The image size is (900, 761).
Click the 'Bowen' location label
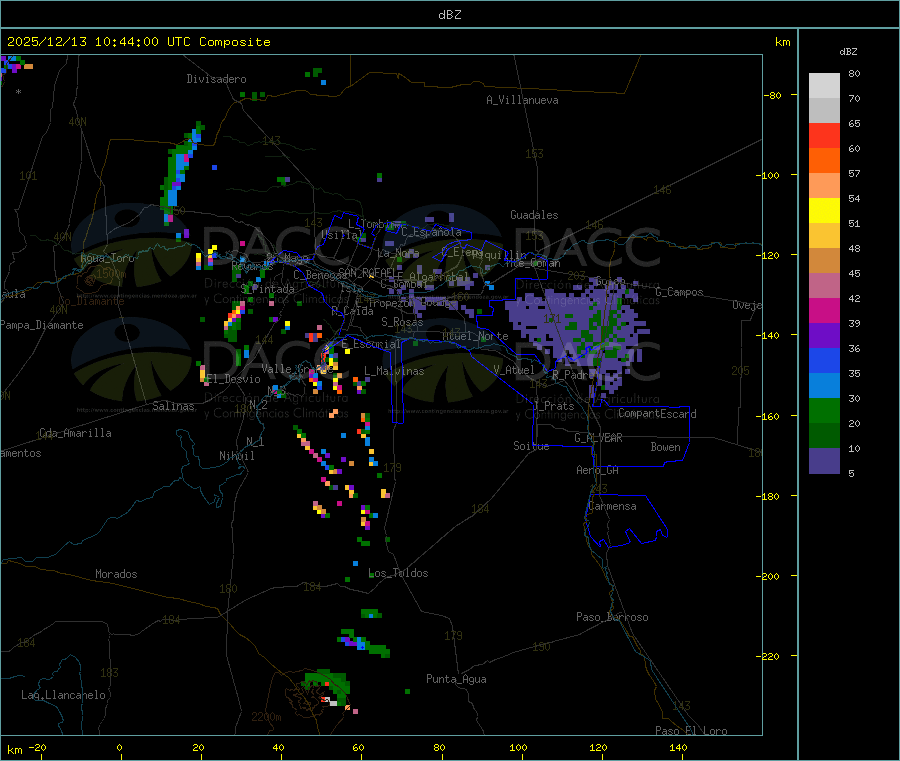(665, 447)
